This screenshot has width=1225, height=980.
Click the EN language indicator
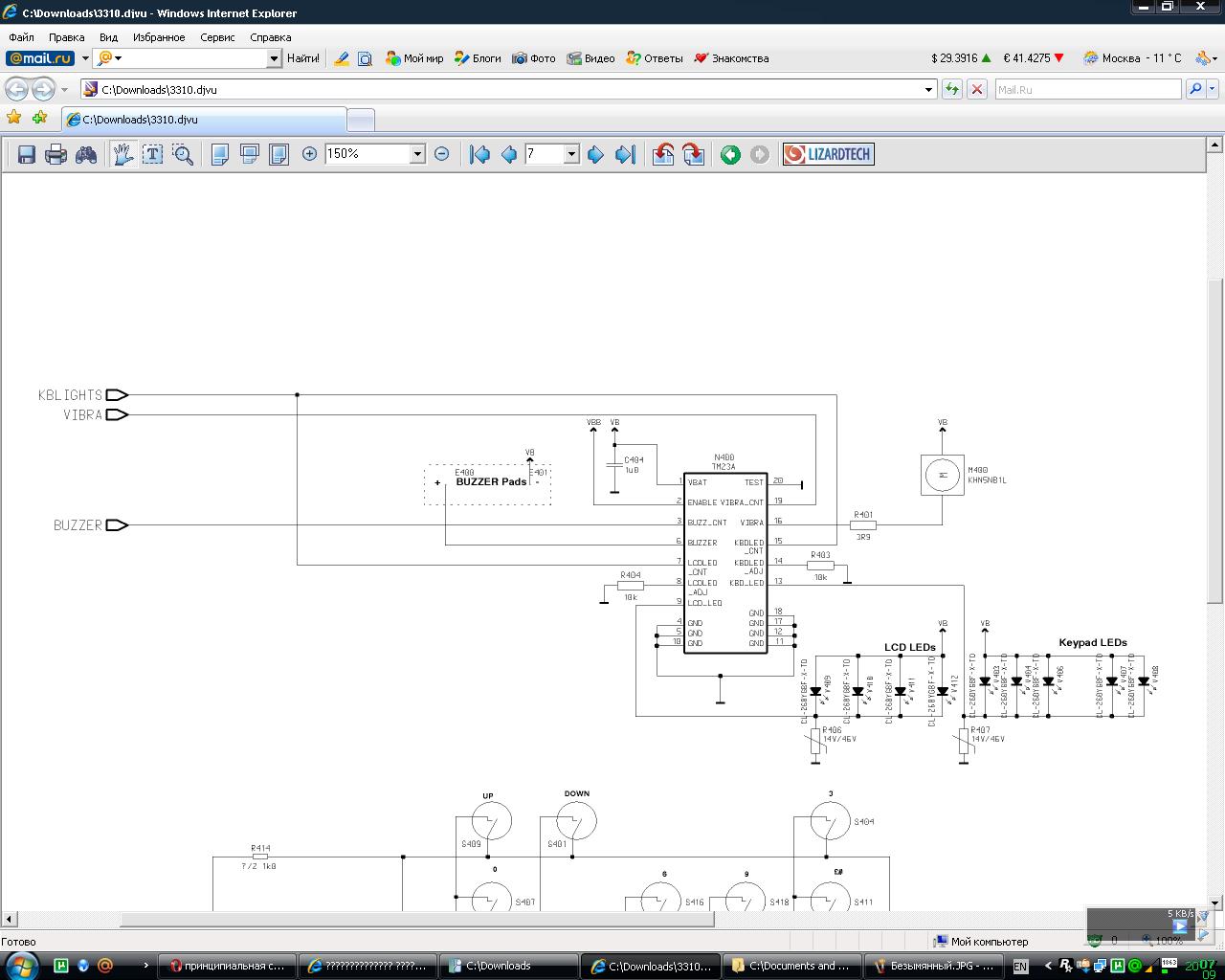(x=1020, y=967)
